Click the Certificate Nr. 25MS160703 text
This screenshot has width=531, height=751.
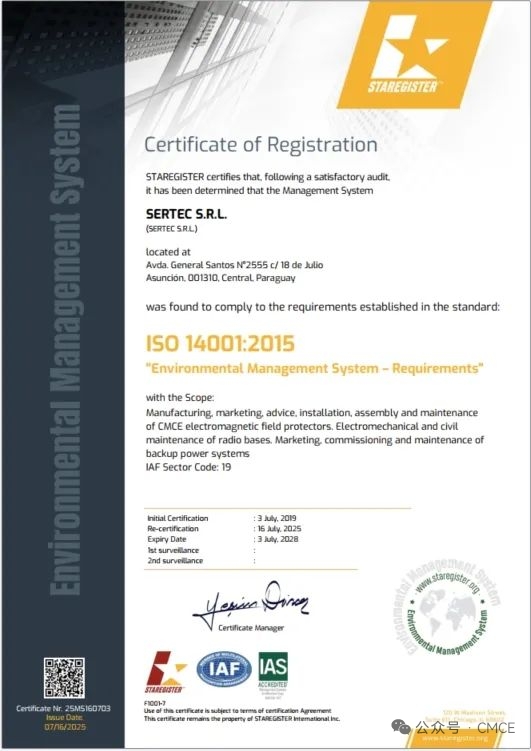(63, 708)
